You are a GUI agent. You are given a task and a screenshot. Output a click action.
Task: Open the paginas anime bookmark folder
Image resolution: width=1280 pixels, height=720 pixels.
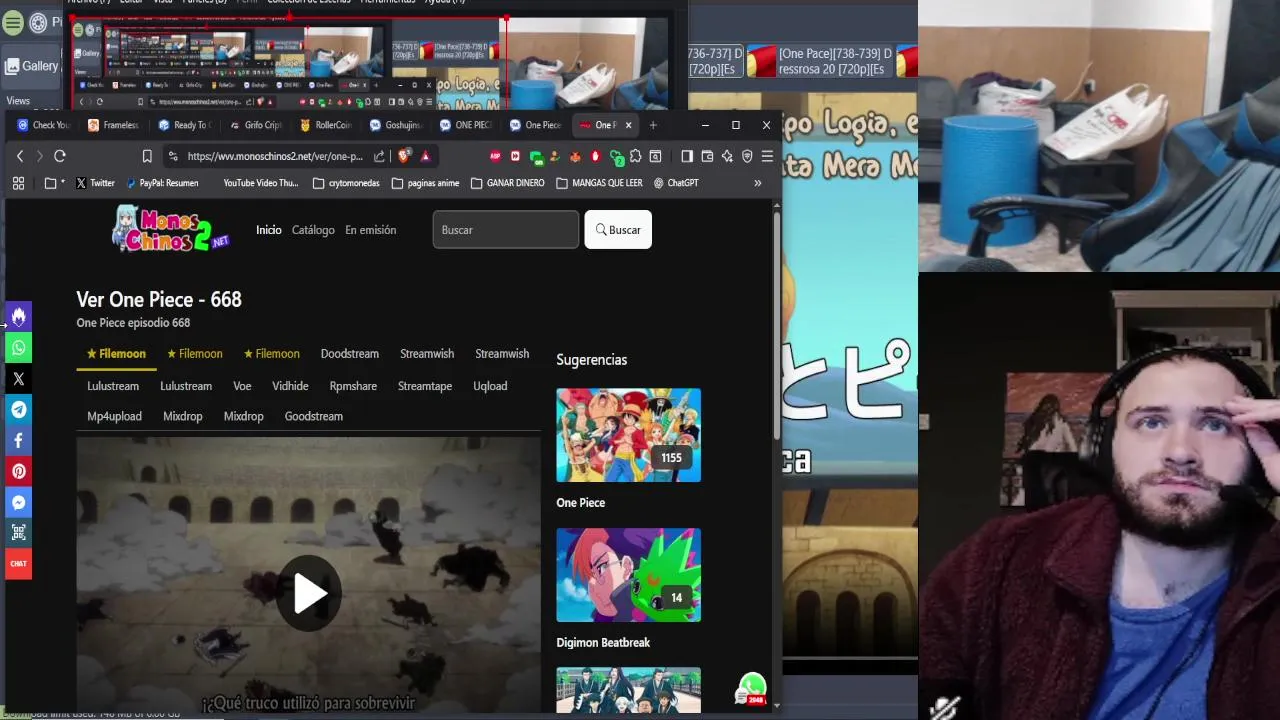click(425, 183)
